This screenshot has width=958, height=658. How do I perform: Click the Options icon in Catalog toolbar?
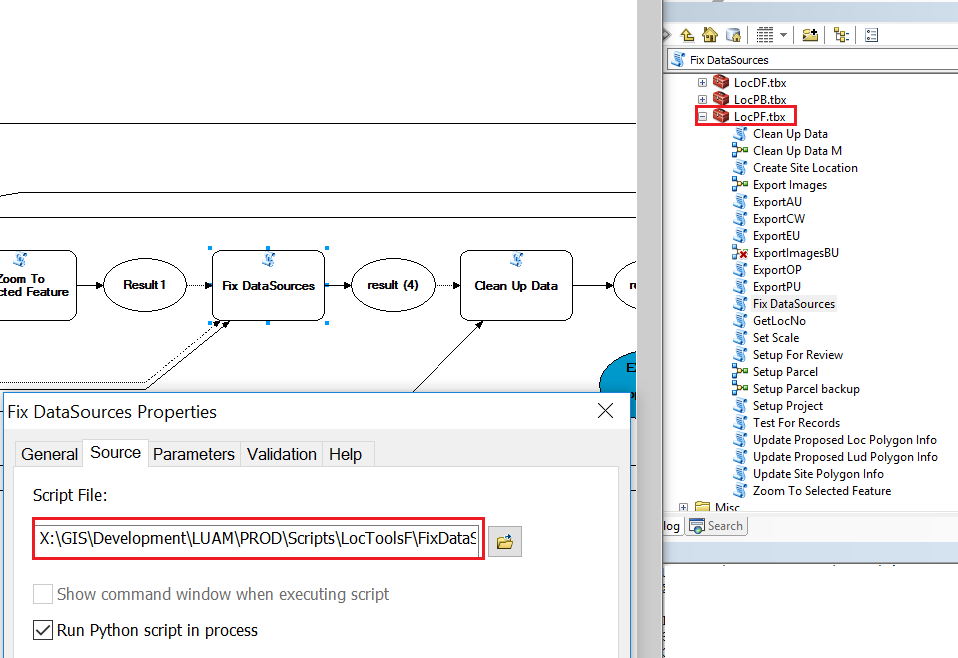tap(872, 35)
